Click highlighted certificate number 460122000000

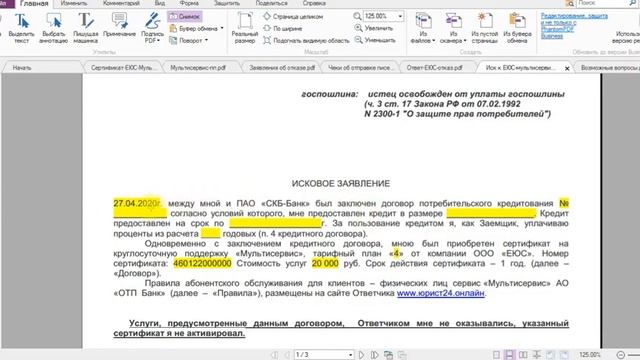tap(202, 264)
